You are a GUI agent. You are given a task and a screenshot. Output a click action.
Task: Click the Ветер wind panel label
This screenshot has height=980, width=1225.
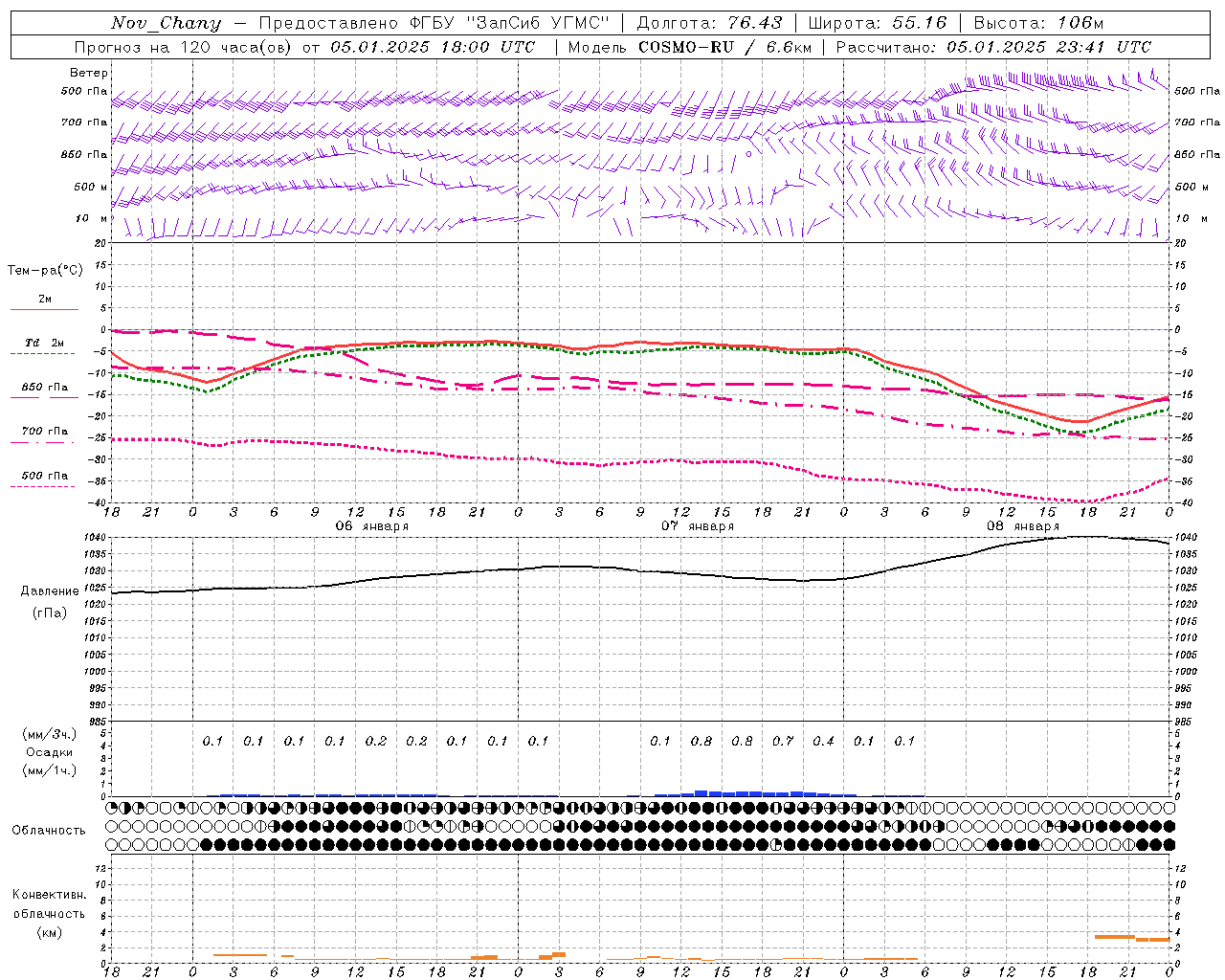click(89, 73)
